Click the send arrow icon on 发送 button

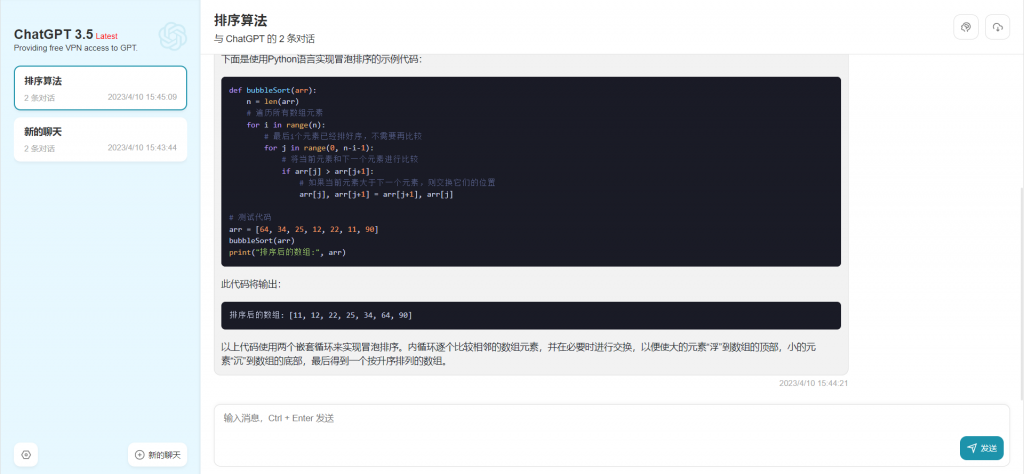click(x=972, y=448)
